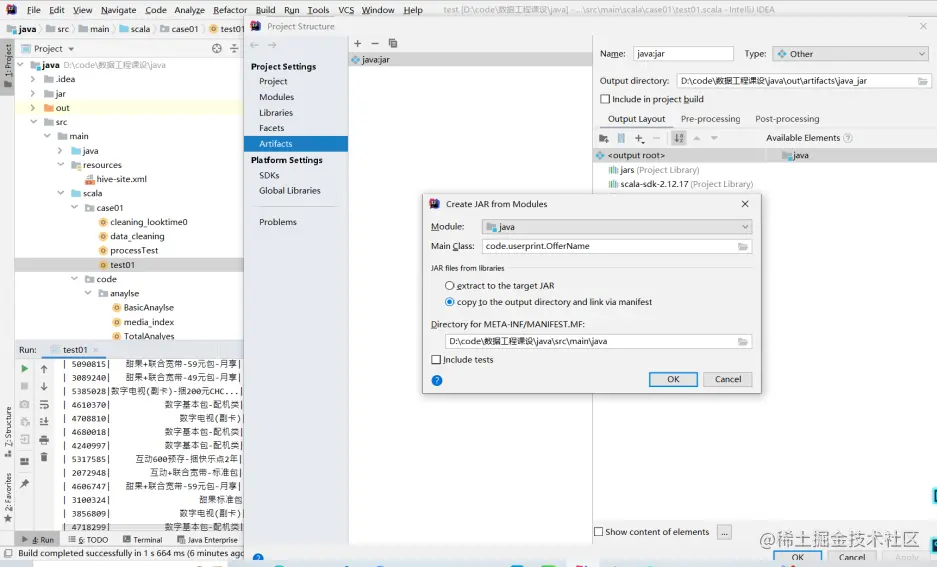Select Libraries under Project Settings
Screen dimensions: 937x567
coord(275,112)
